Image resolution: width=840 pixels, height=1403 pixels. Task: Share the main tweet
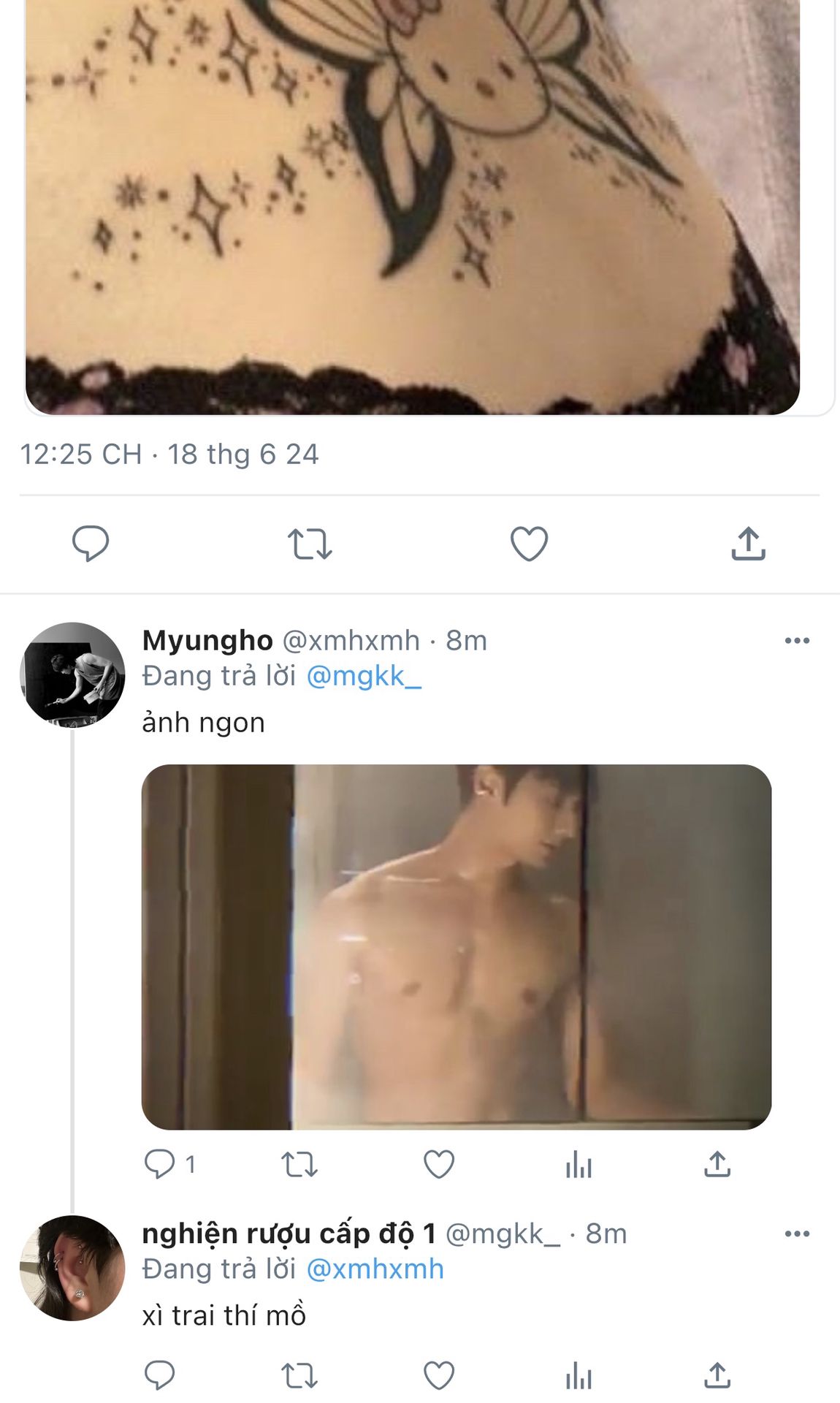[x=748, y=544]
